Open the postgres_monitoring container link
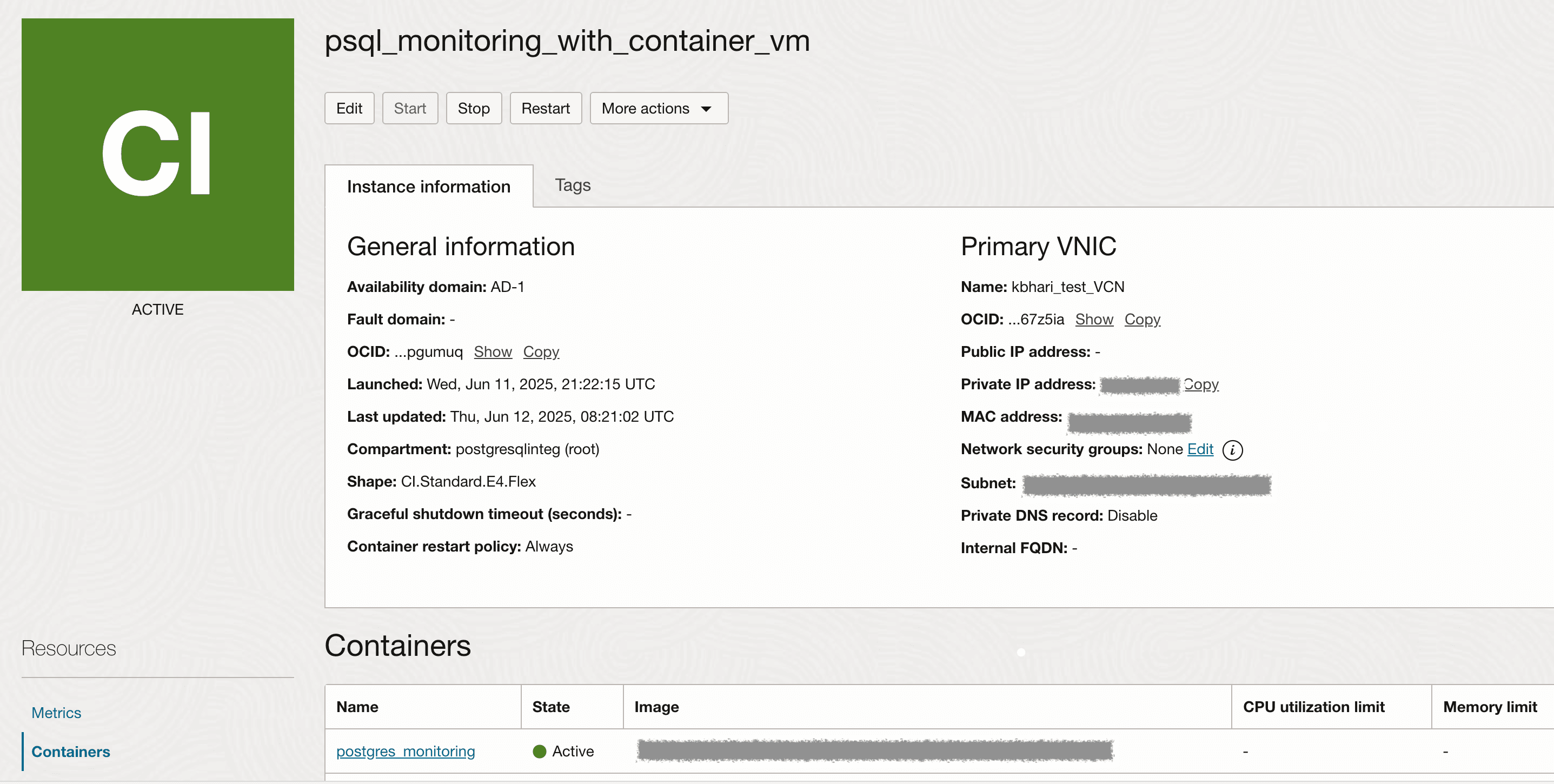 [406, 752]
